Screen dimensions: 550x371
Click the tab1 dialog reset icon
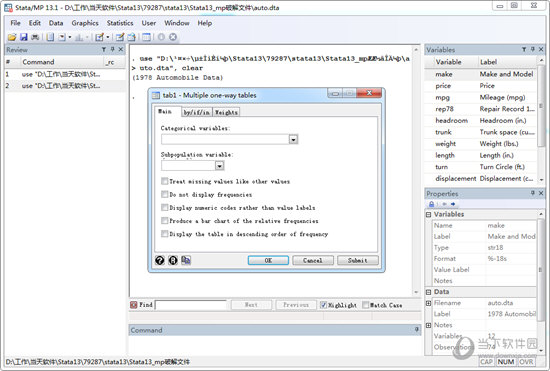point(173,260)
